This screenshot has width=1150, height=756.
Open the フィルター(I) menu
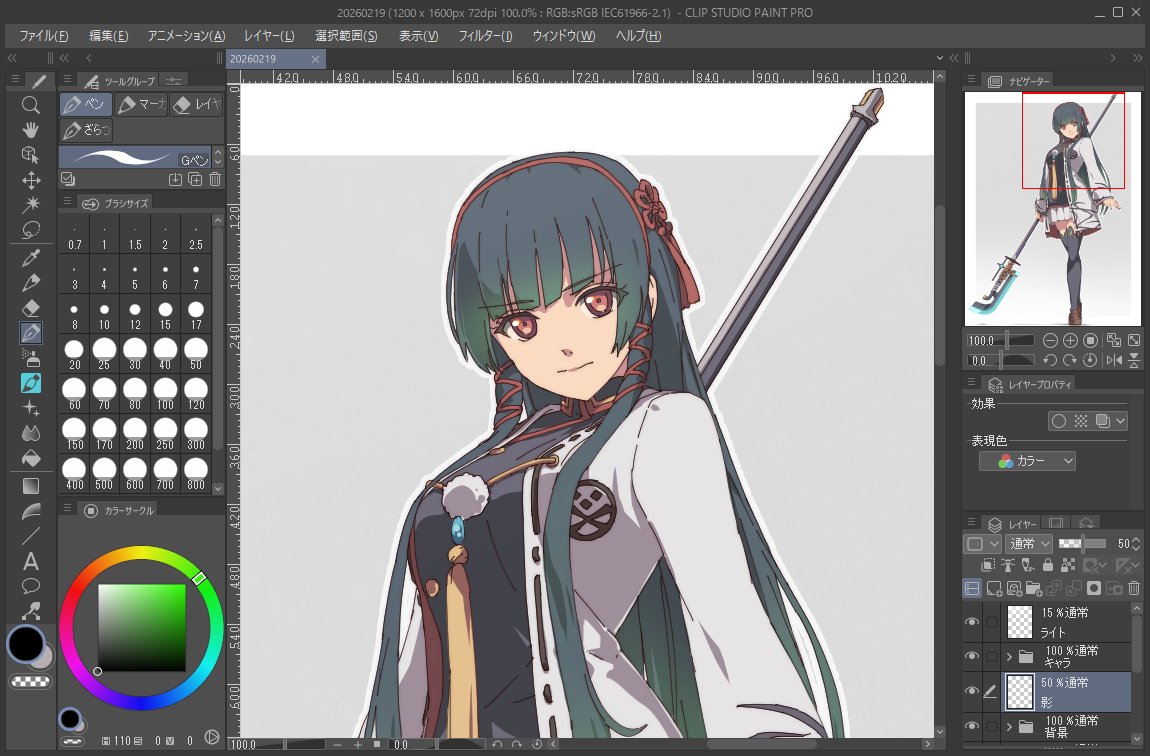[485, 36]
